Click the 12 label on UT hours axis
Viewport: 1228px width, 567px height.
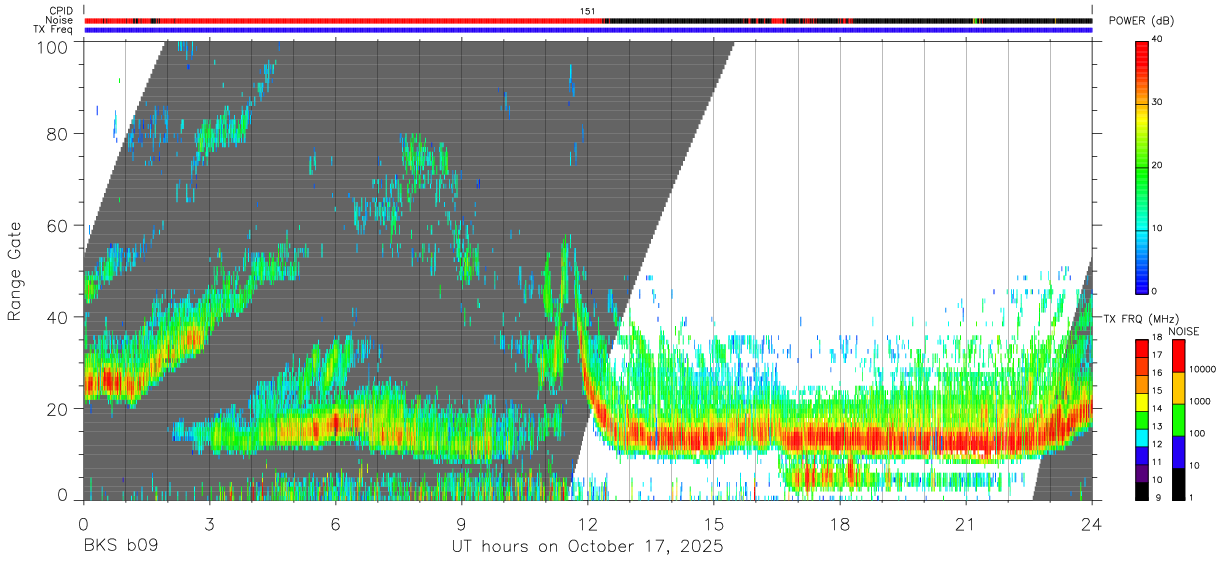587,524
